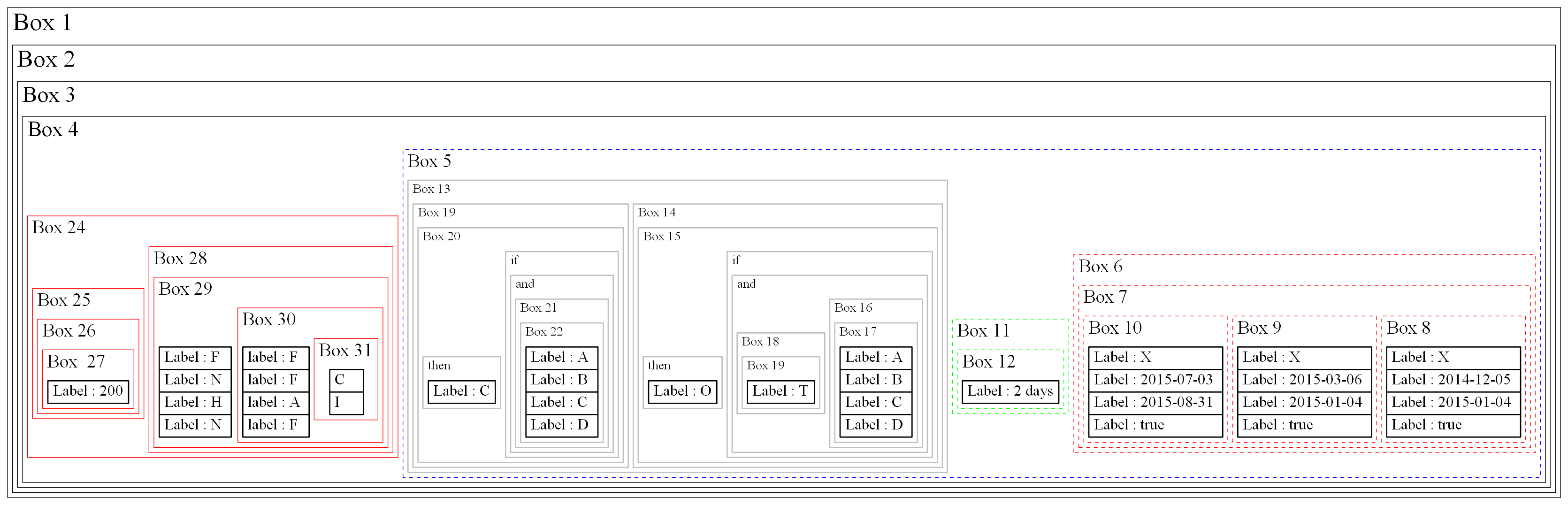The height and width of the screenshot is (505, 1568).
Task: Click the 'Box 7' title
Action: coord(1105,297)
